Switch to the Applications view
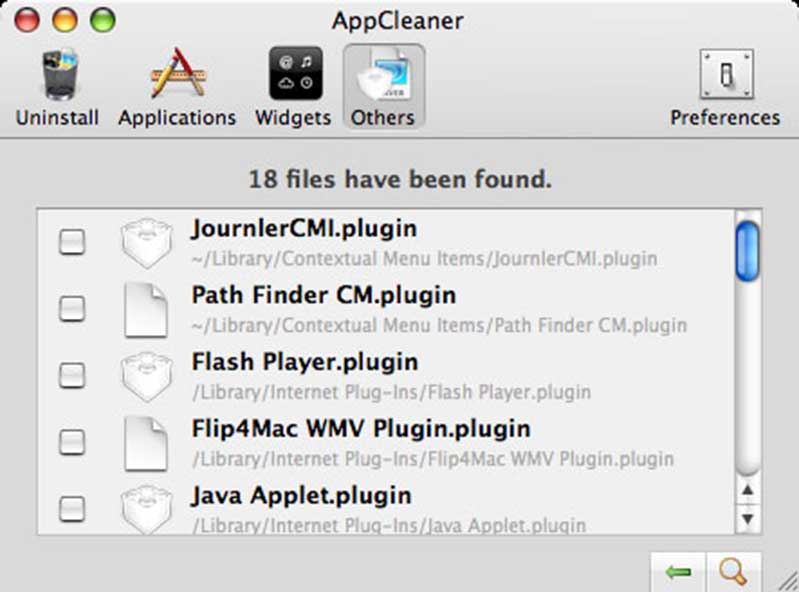 click(x=177, y=76)
